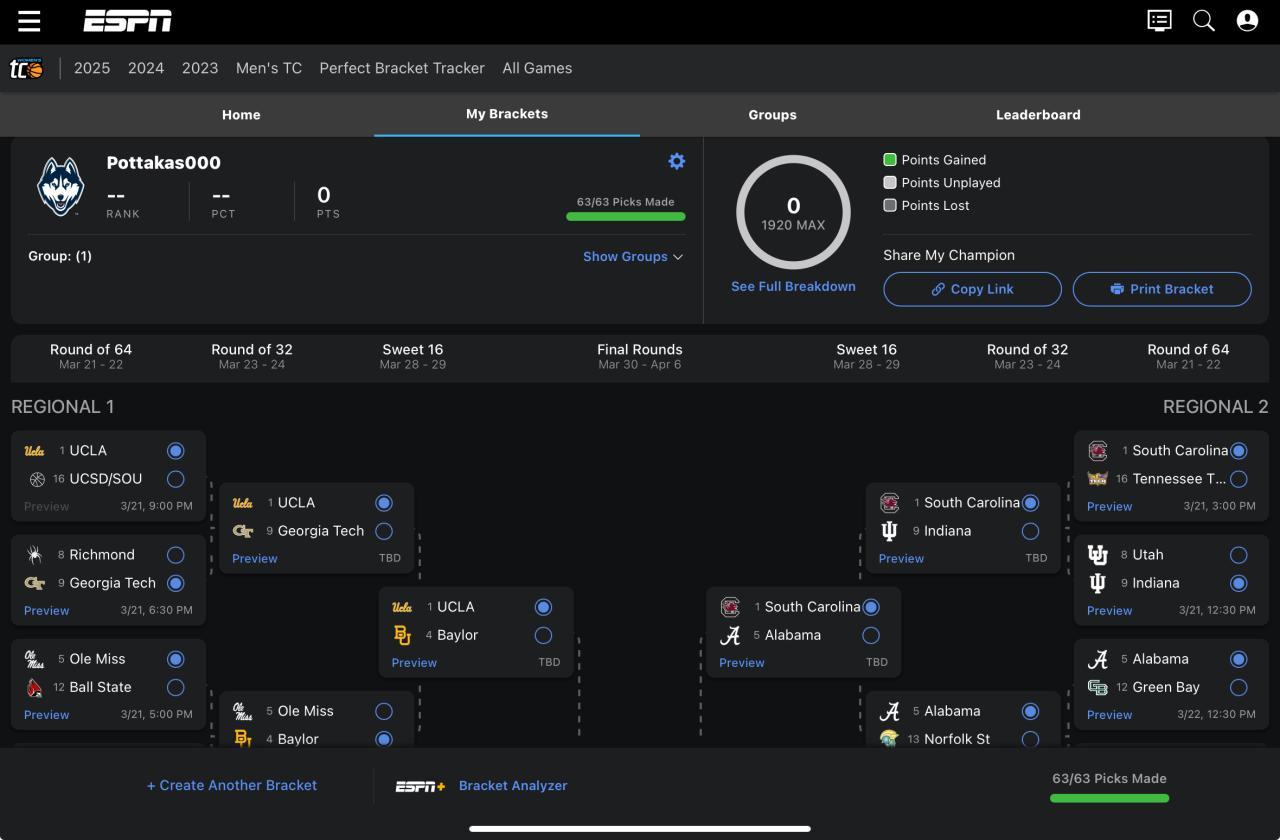Image resolution: width=1280 pixels, height=840 pixels.
Task: Click the ESPN logo
Action: coord(127,21)
